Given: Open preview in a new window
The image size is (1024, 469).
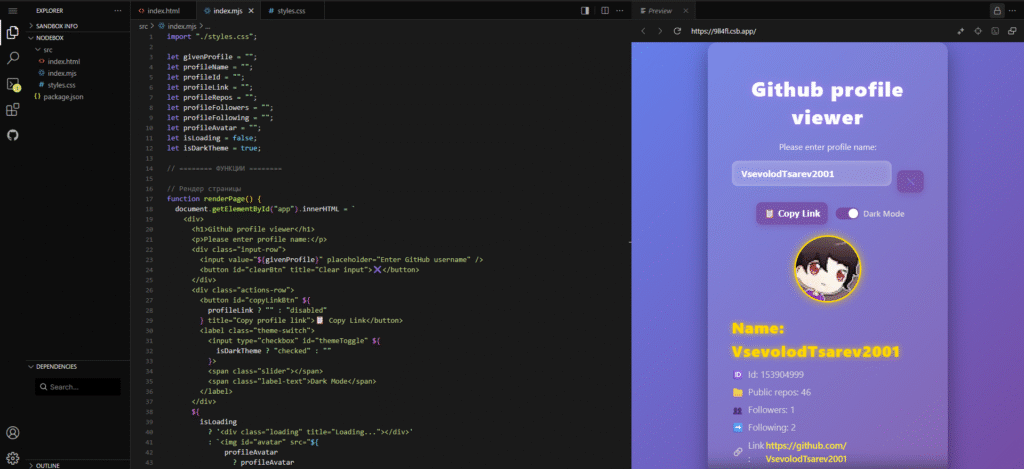Looking at the screenshot, I should pos(1010,31).
